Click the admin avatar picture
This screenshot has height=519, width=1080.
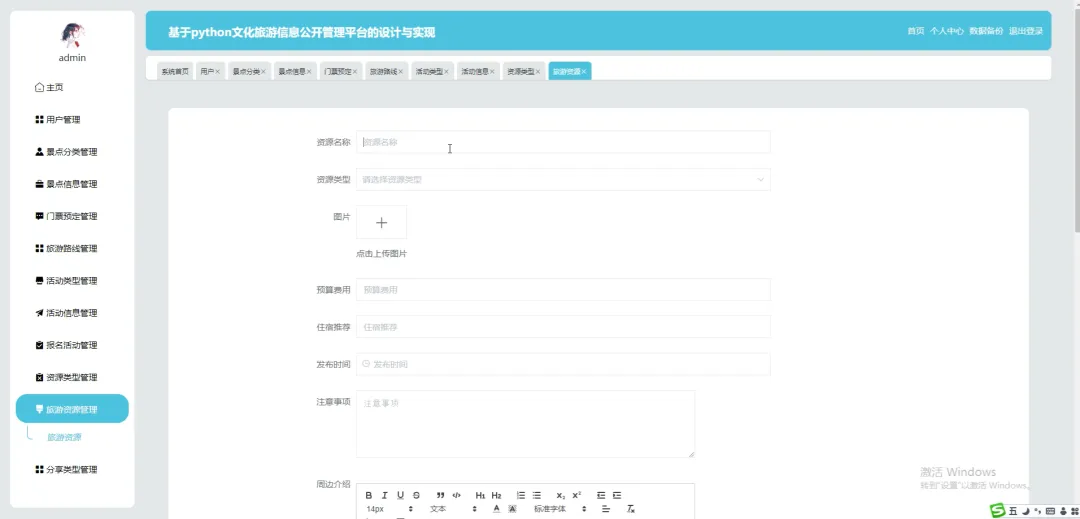tap(72, 34)
